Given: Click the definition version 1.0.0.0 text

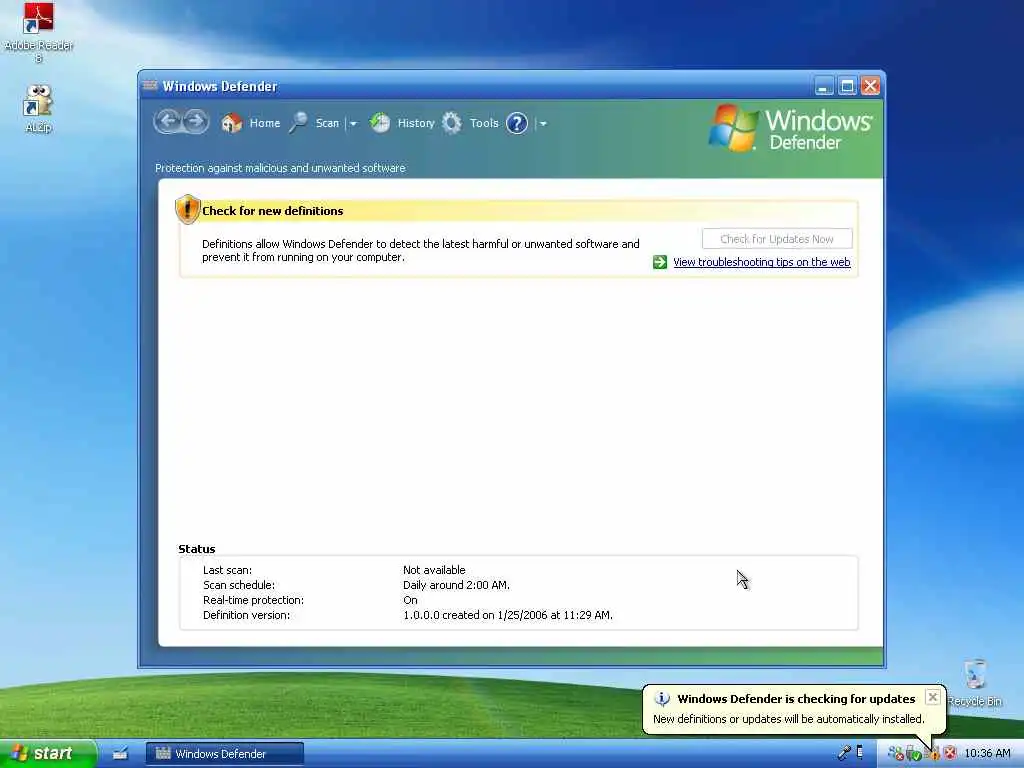Looking at the screenshot, I should point(507,615).
